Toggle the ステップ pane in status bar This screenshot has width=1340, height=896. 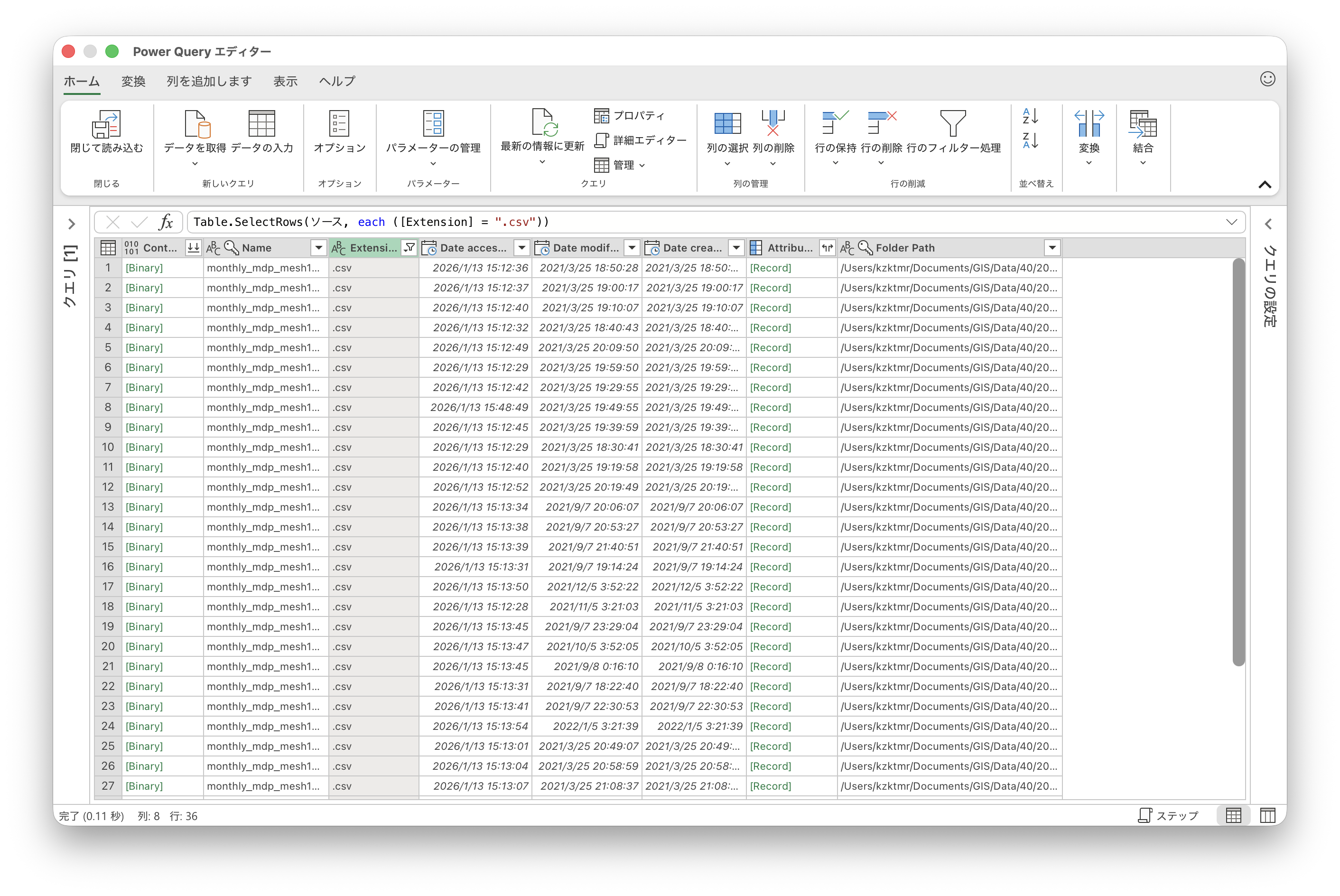pyautogui.click(x=1168, y=815)
